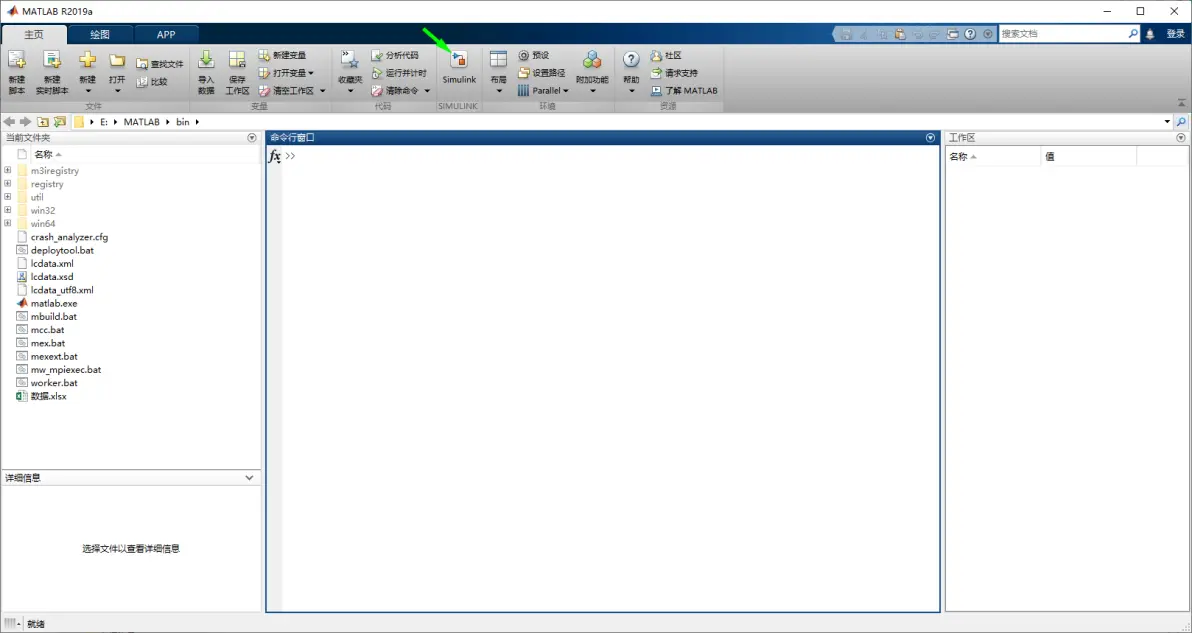The width and height of the screenshot is (1192, 633).
Task: Collapse the 详细信息 details panel
Action: 249,478
